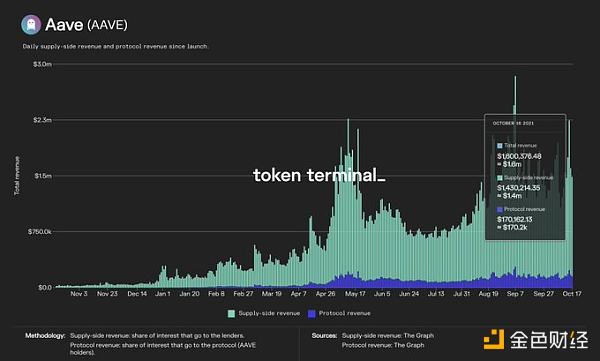Click the Aave (AAVE) title
The width and height of the screenshot is (600, 361).
pyautogui.click(x=86, y=25)
